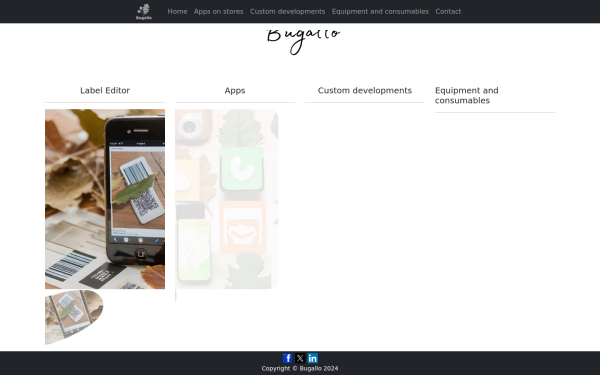Open the Facebook icon in the footer
600x375 pixels.
287,358
